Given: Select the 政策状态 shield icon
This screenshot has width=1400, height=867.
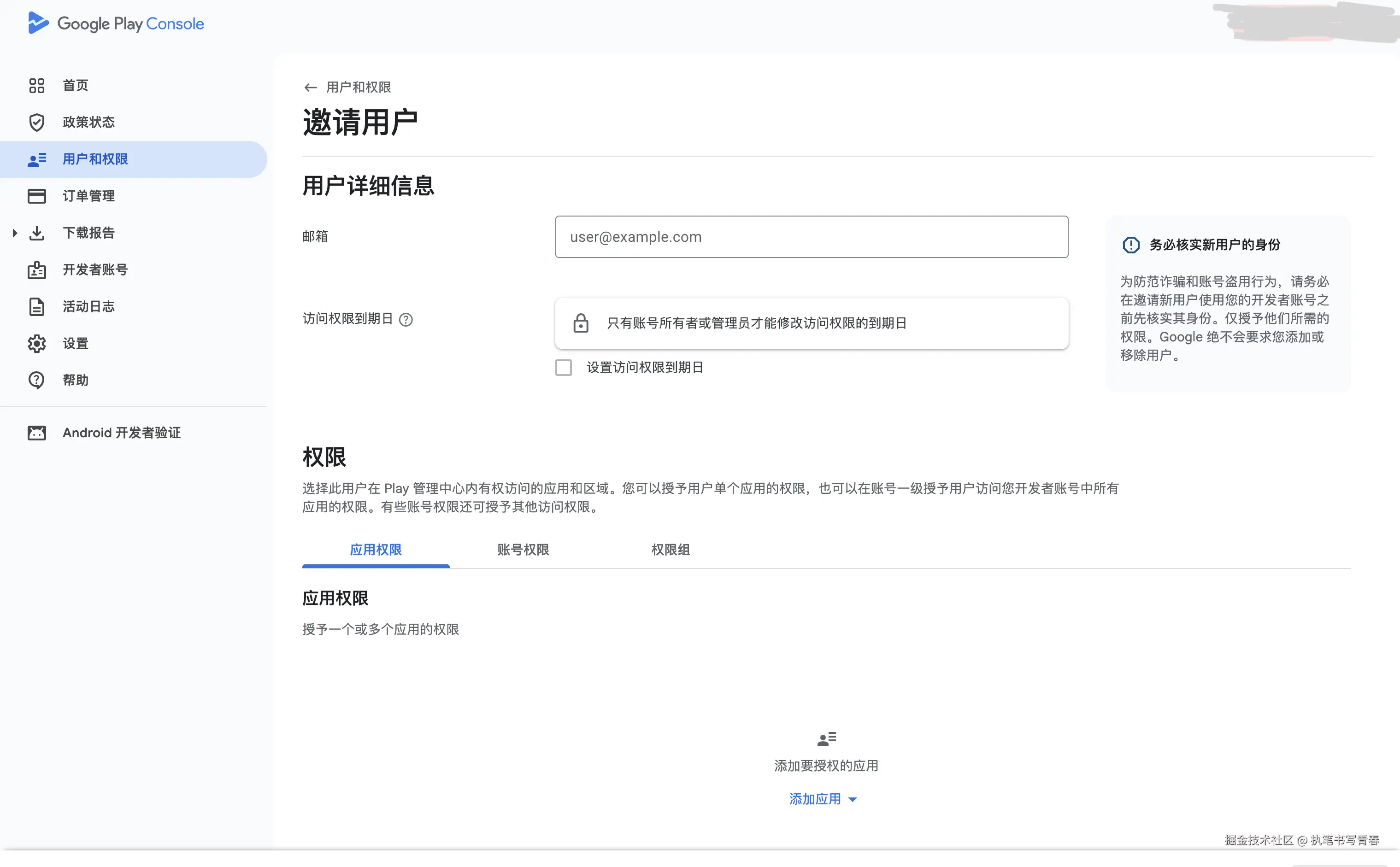Looking at the screenshot, I should [x=36, y=122].
